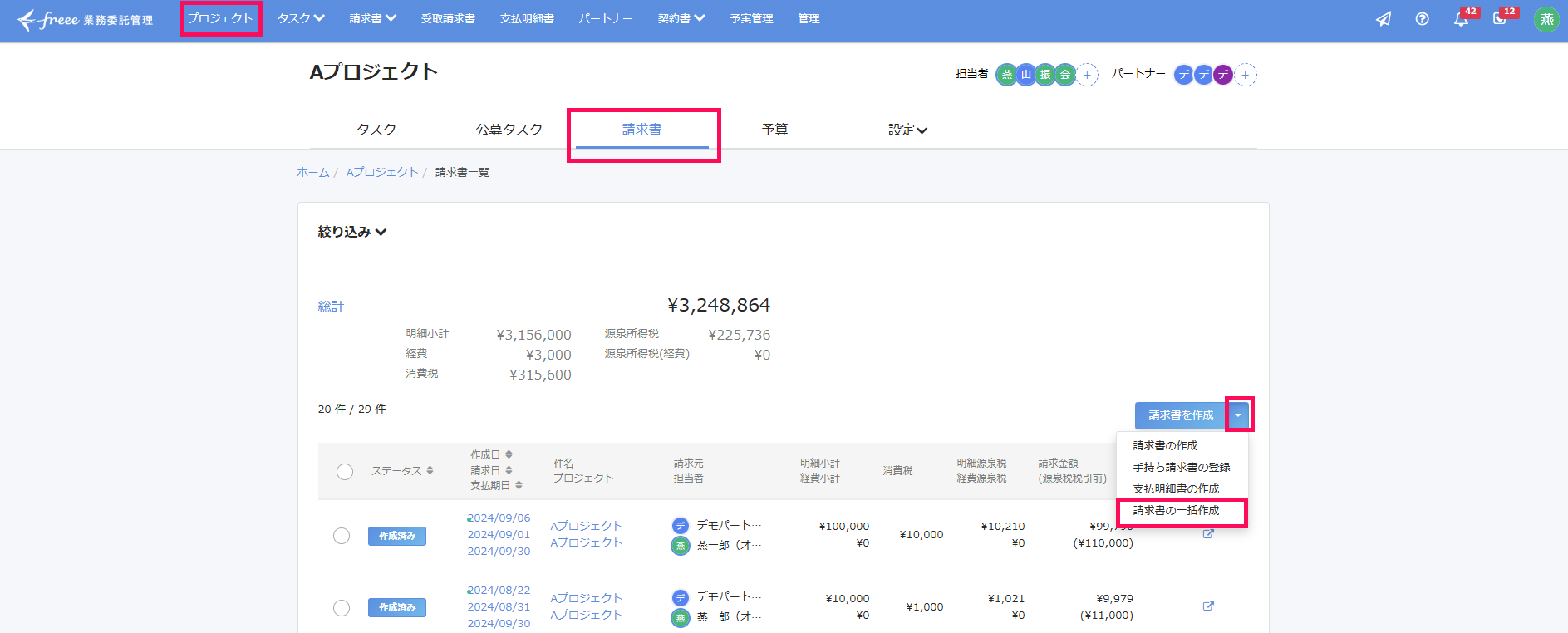The width and height of the screenshot is (1568, 633).
Task: Open 支払明細書 in top navigation
Action: (x=527, y=18)
